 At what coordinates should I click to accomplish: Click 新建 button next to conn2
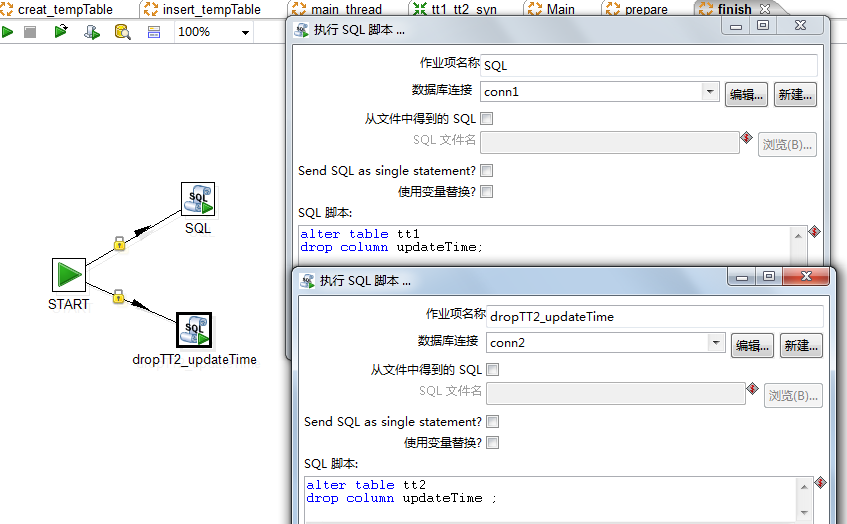[801, 345]
